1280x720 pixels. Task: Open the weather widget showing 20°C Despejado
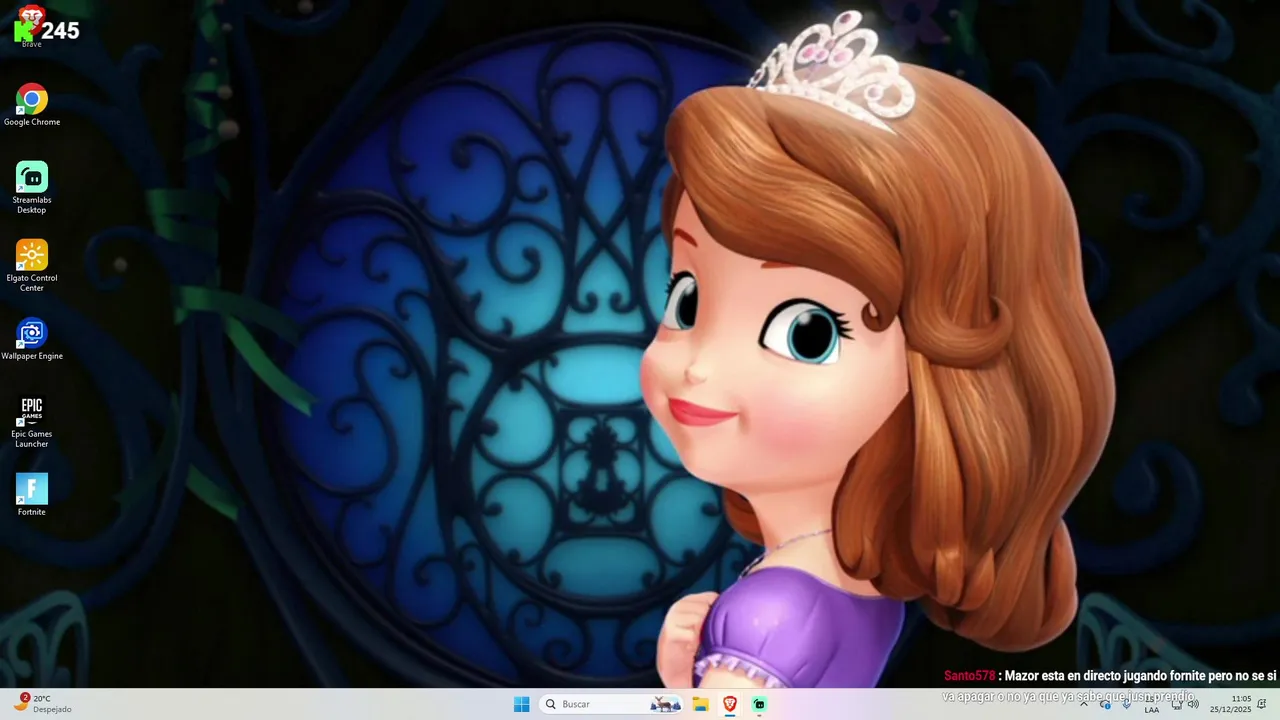pos(42,704)
